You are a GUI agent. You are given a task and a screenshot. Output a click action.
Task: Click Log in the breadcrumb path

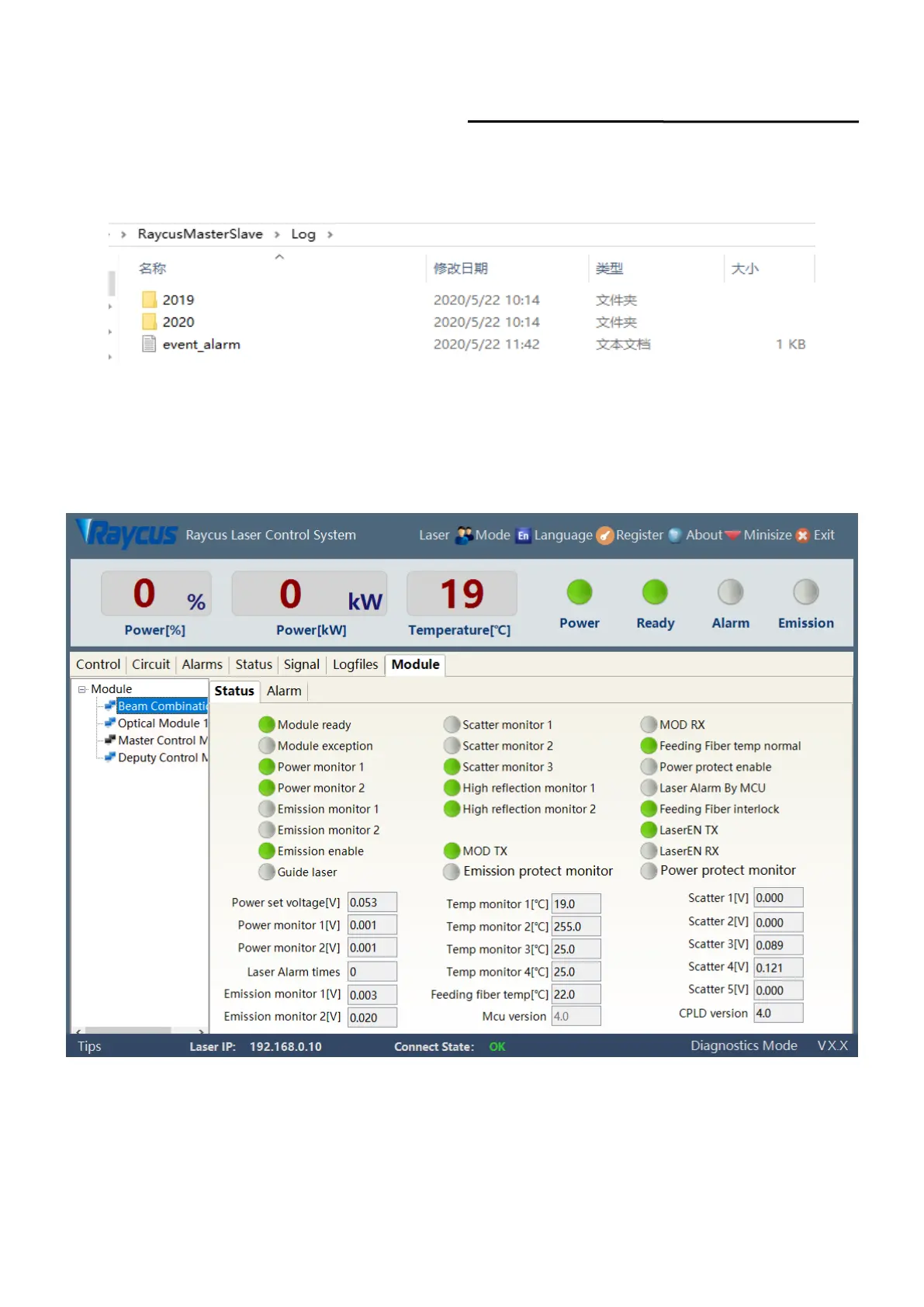click(303, 234)
